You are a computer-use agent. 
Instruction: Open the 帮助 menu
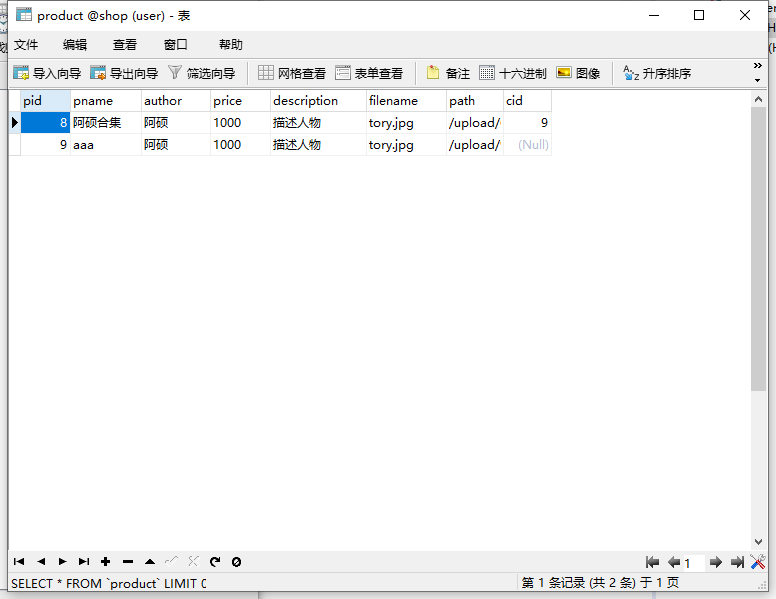click(231, 45)
